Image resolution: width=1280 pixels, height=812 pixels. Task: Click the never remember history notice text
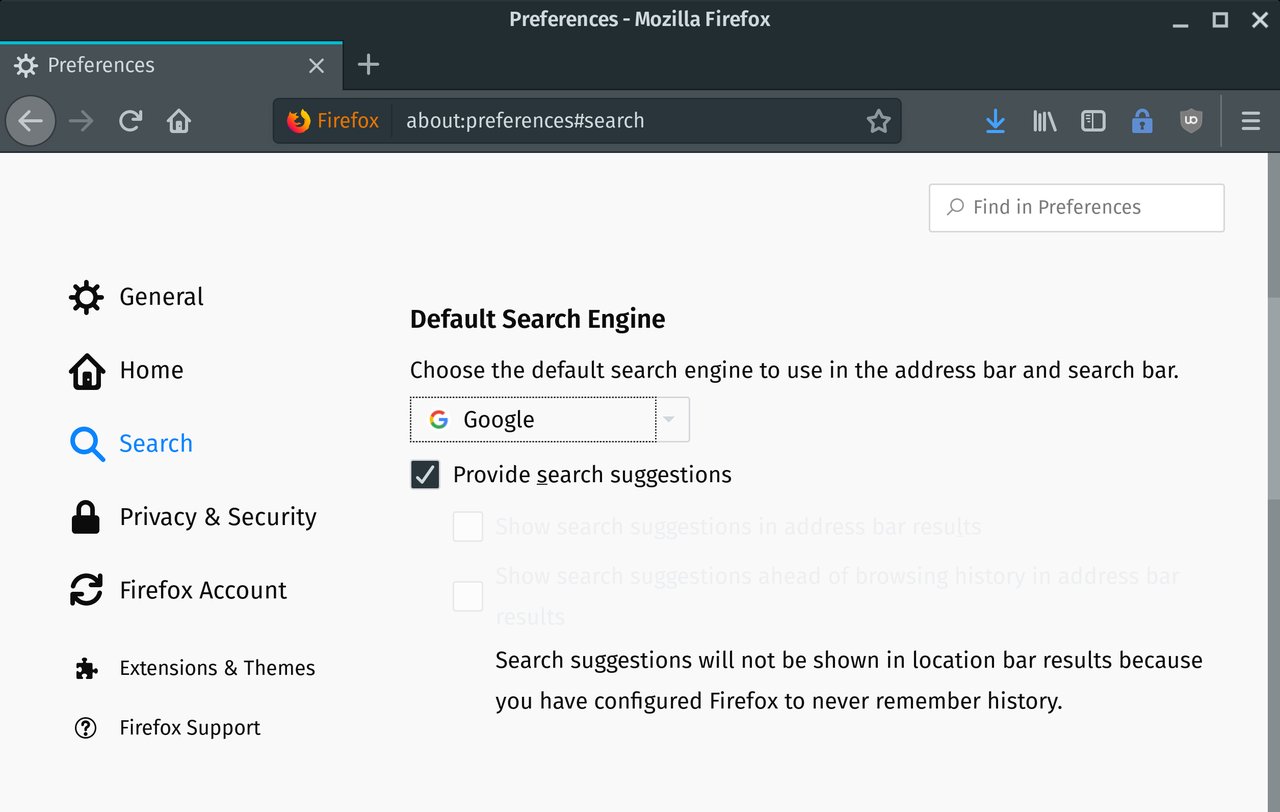click(849, 681)
